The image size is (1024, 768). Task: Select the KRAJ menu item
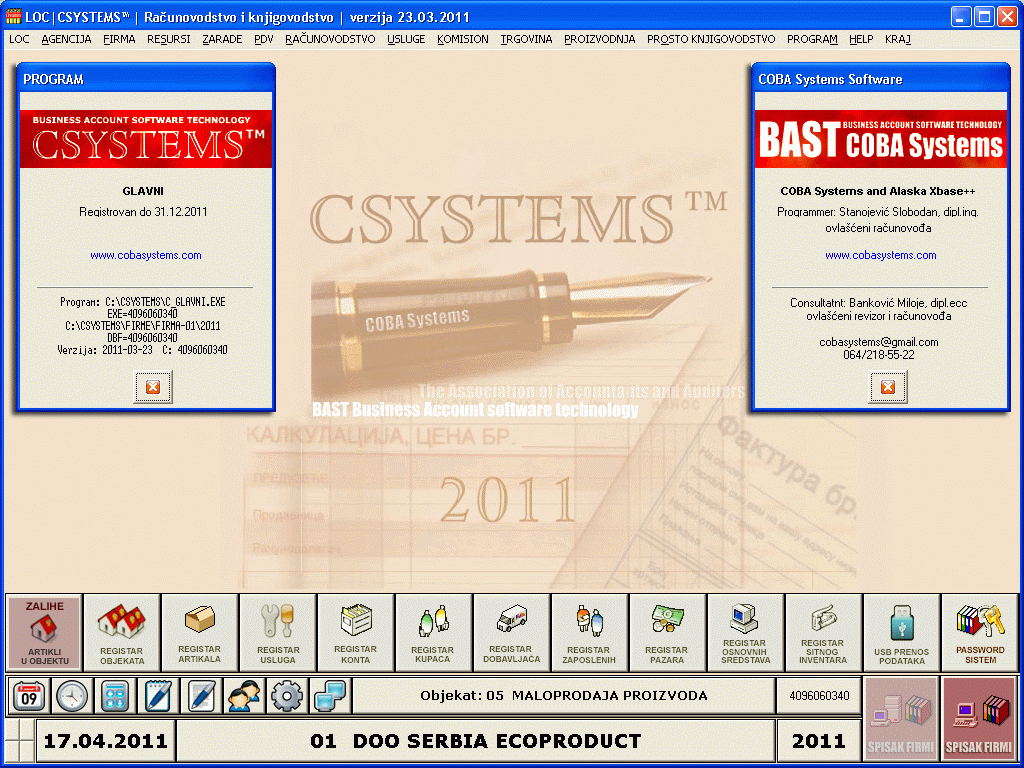[x=898, y=39]
